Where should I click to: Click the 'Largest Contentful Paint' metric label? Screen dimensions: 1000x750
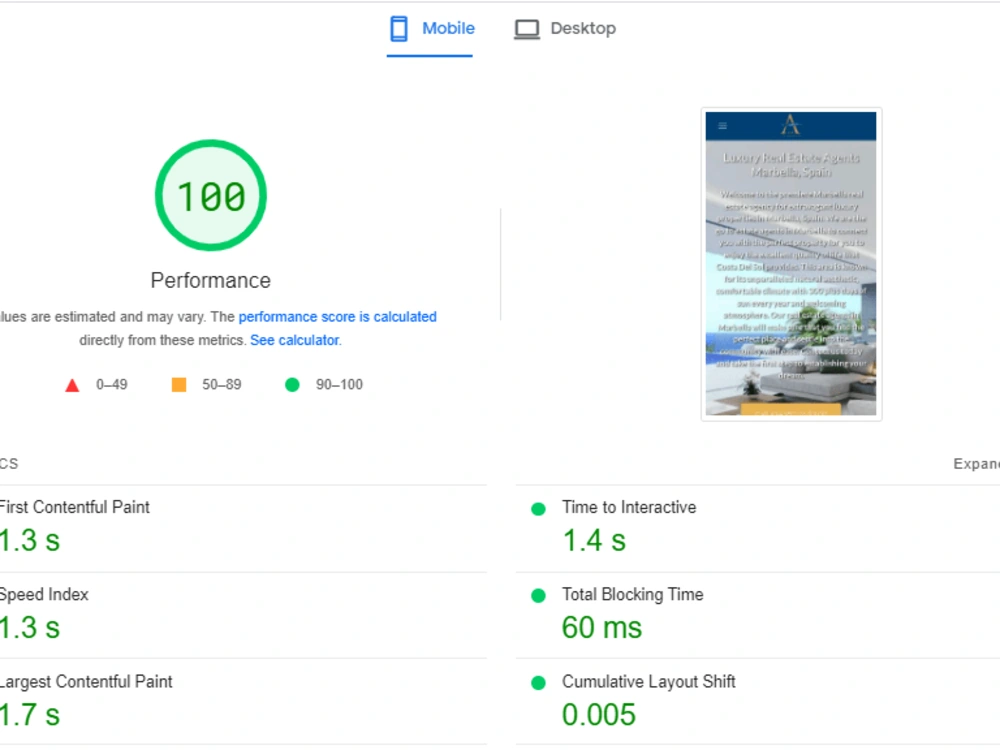85,682
